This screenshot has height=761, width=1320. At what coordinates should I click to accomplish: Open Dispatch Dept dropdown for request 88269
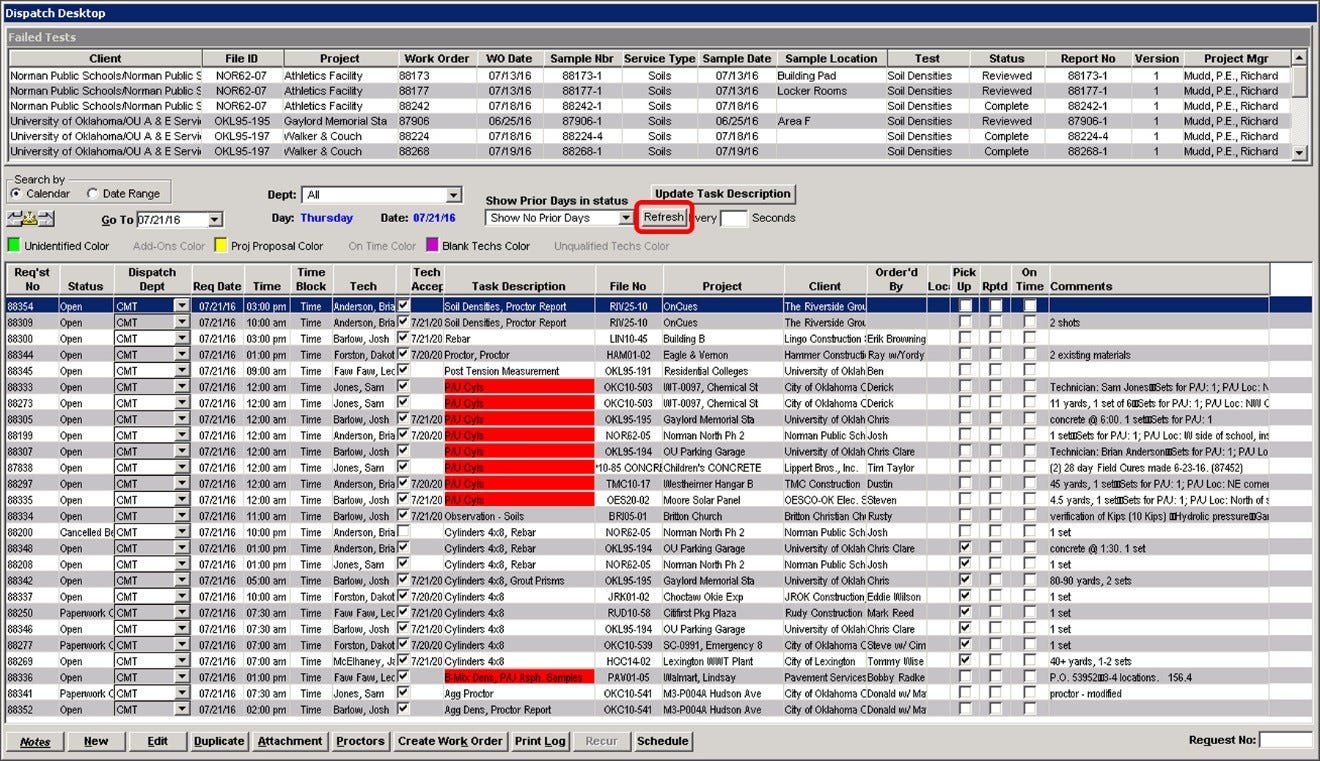tap(181, 661)
